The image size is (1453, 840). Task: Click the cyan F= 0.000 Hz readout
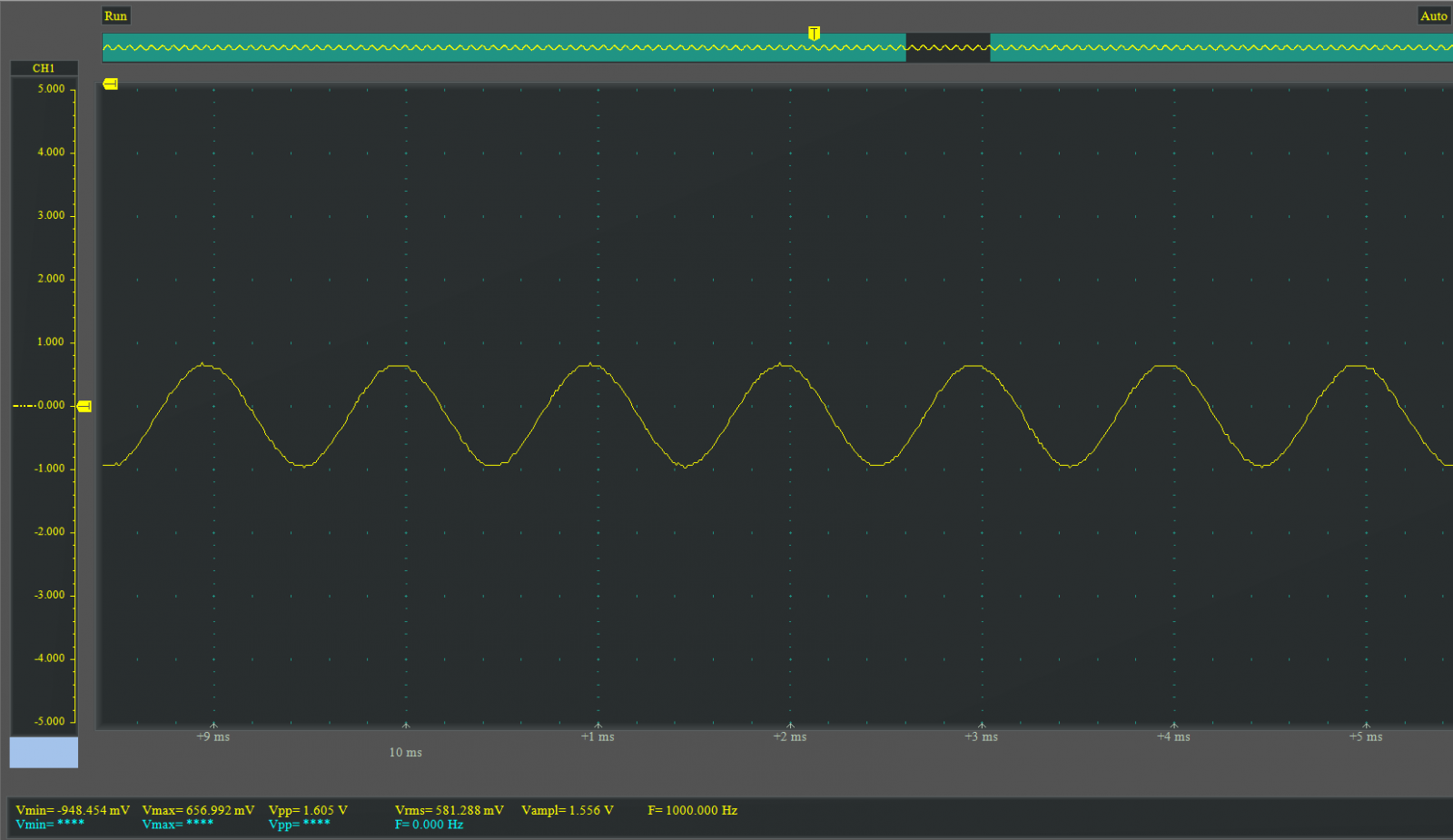(429, 825)
